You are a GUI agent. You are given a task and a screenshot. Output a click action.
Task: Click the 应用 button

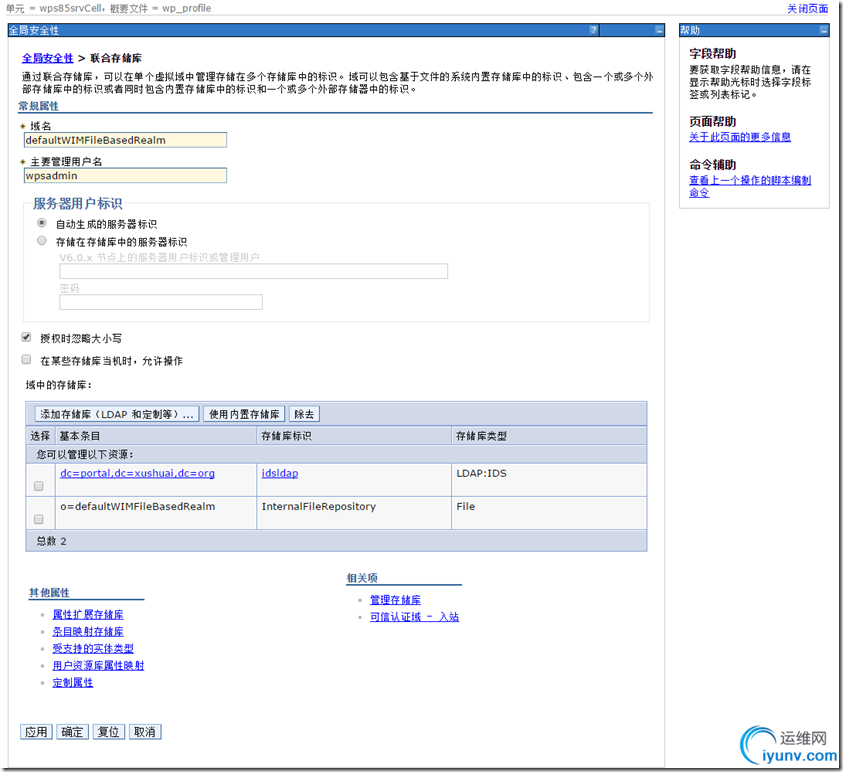click(x=36, y=732)
